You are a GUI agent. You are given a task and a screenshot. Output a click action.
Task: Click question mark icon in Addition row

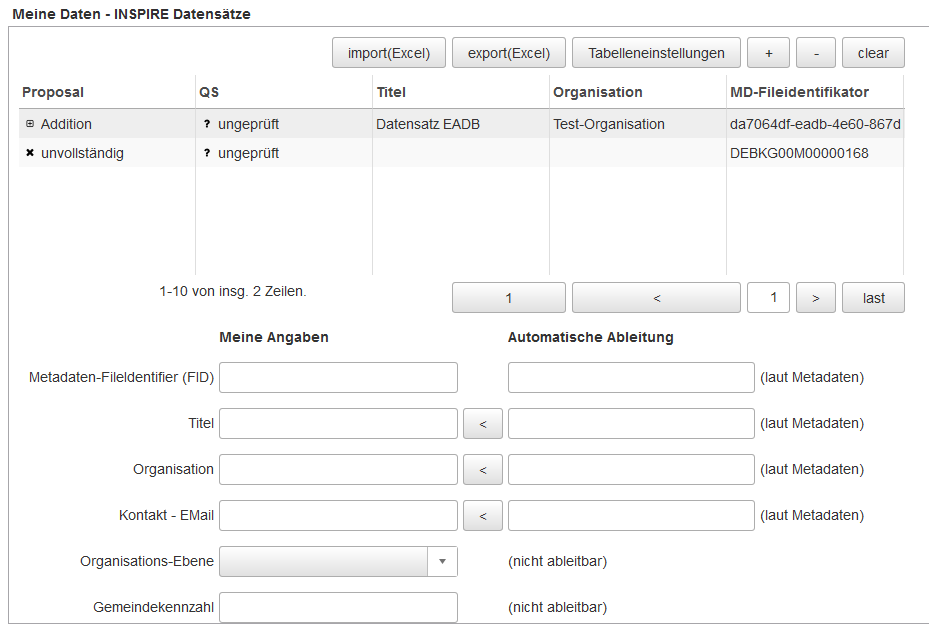pyautogui.click(x=207, y=124)
